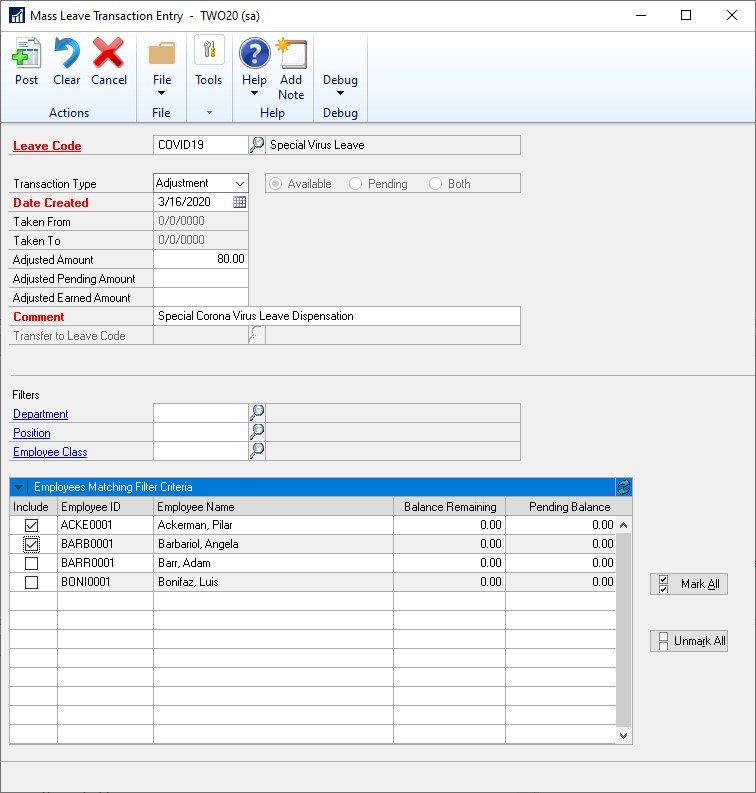The height and width of the screenshot is (793, 756).
Task: Click the Balance Remaining column header
Action: pyautogui.click(x=450, y=507)
